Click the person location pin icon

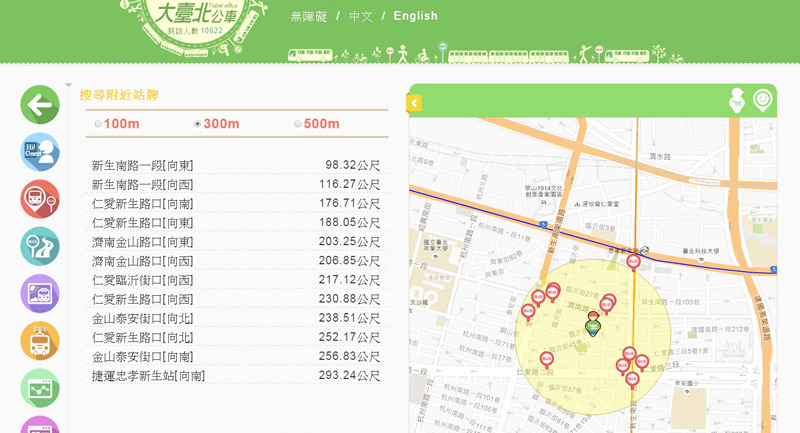point(737,101)
